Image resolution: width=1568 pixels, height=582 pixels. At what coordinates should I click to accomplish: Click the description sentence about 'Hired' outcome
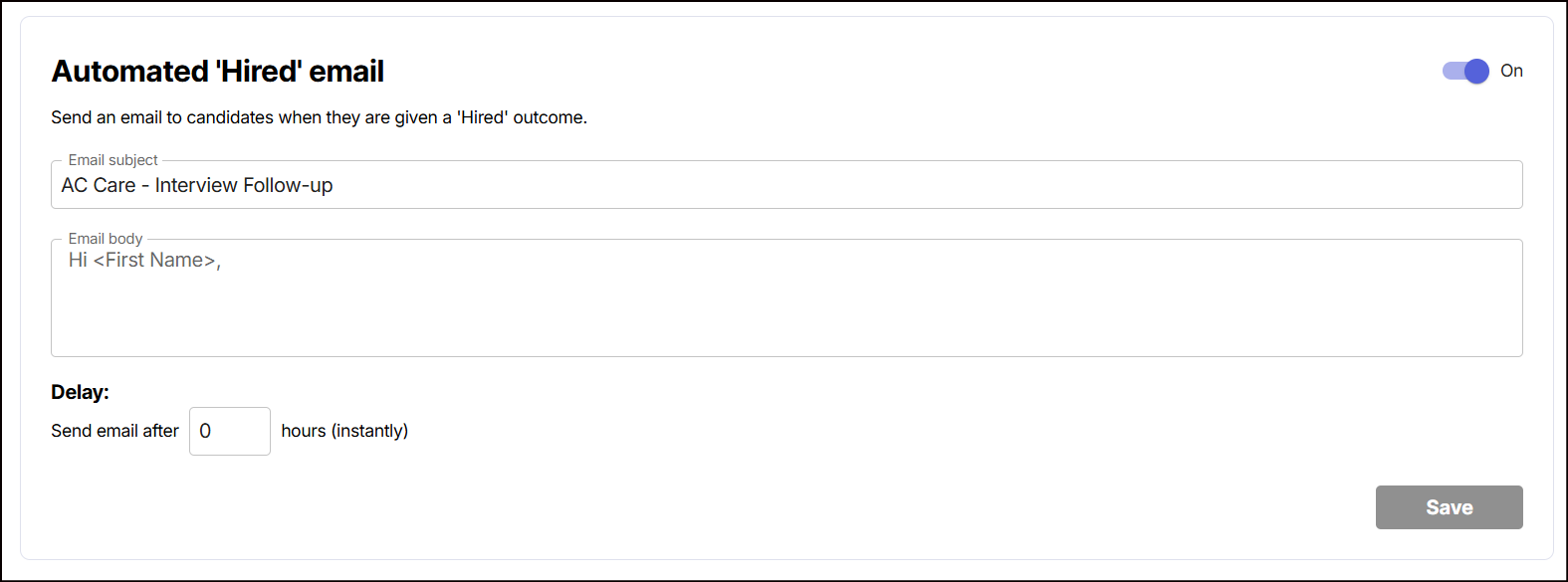[x=319, y=117]
